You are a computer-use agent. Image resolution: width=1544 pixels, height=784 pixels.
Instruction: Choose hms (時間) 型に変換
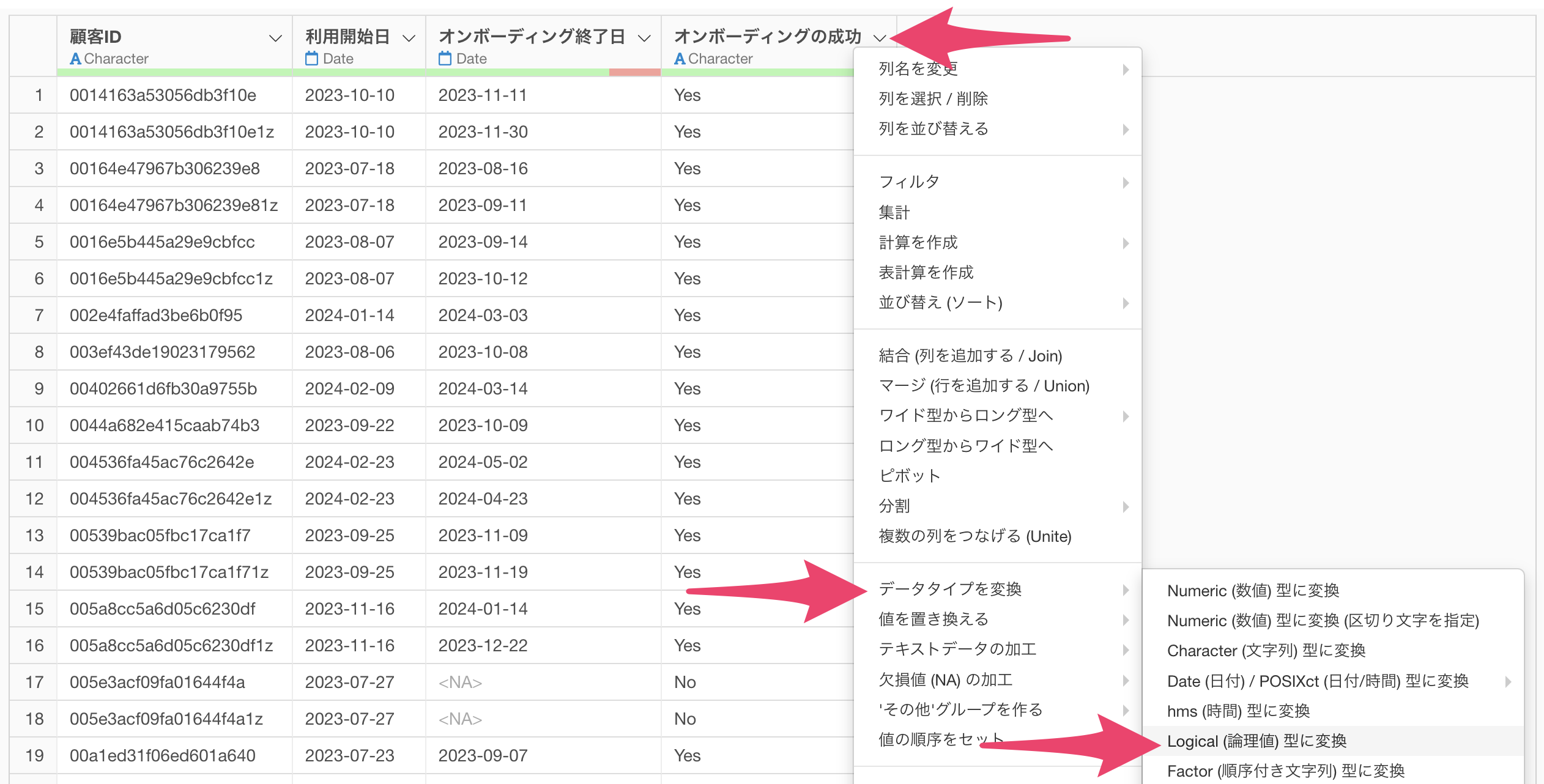[1332, 711]
